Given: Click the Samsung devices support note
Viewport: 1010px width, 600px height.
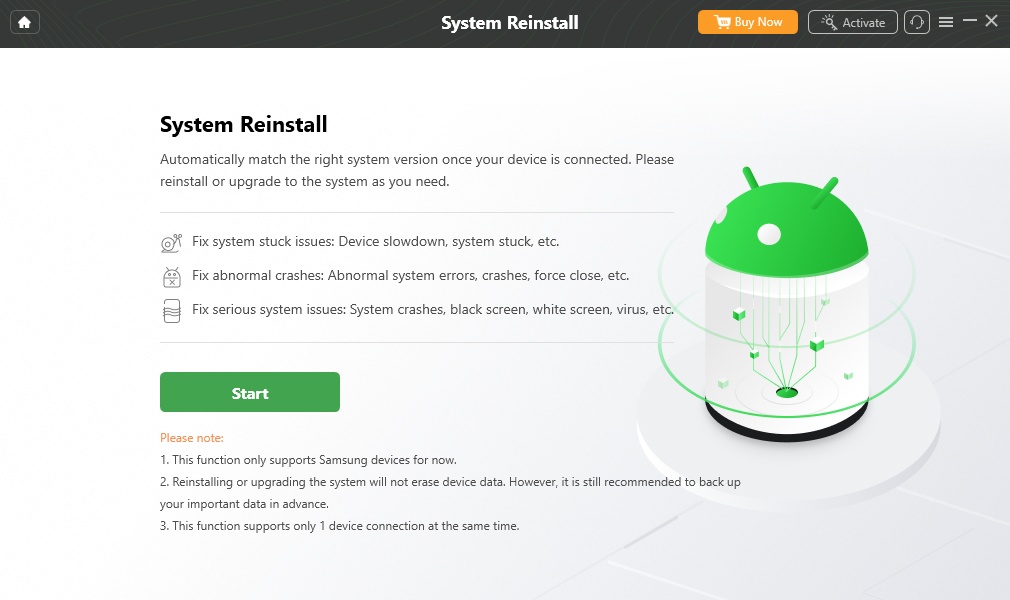Looking at the screenshot, I should click(308, 460).
